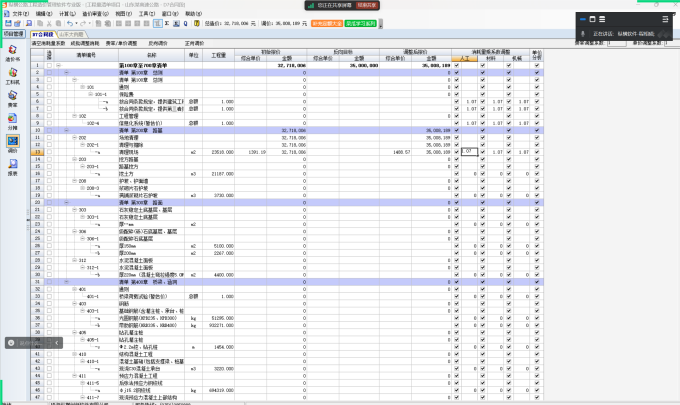The image size is (680, 405).
Task: Click the paste toolbar icon after scissors
Action: [x=58, y=23]
